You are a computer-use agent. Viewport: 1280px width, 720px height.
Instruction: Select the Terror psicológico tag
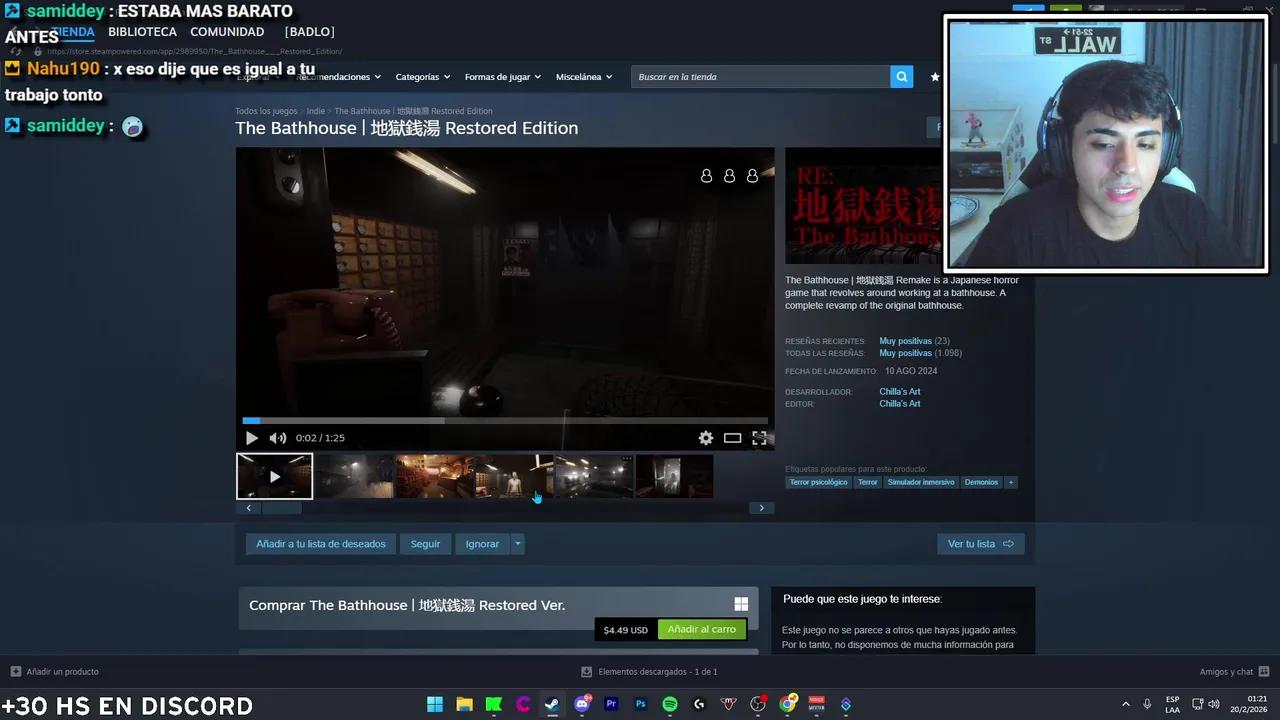(x=818, y=482)
